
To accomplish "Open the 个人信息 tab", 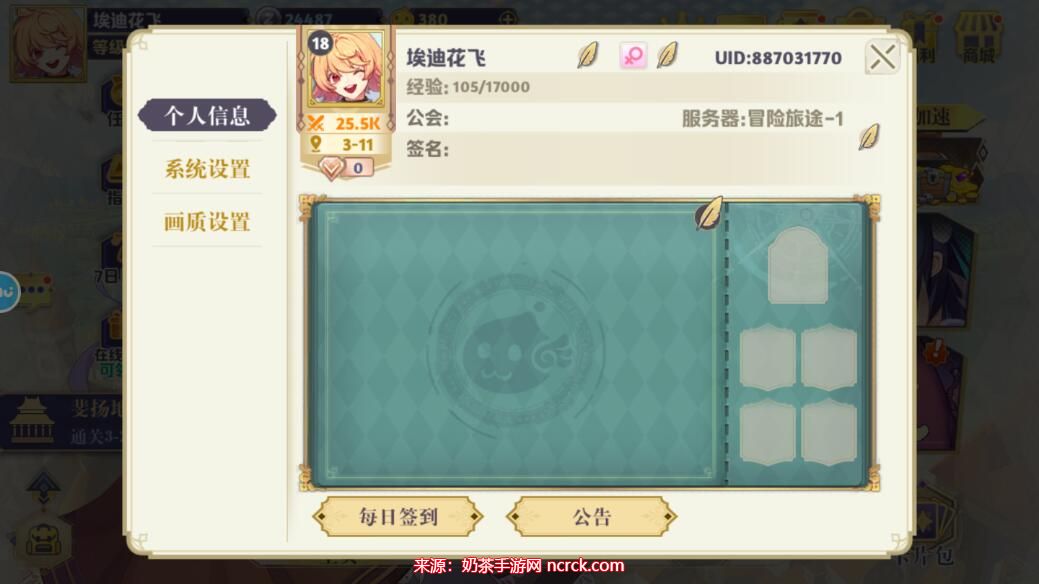I will [207, 116].
